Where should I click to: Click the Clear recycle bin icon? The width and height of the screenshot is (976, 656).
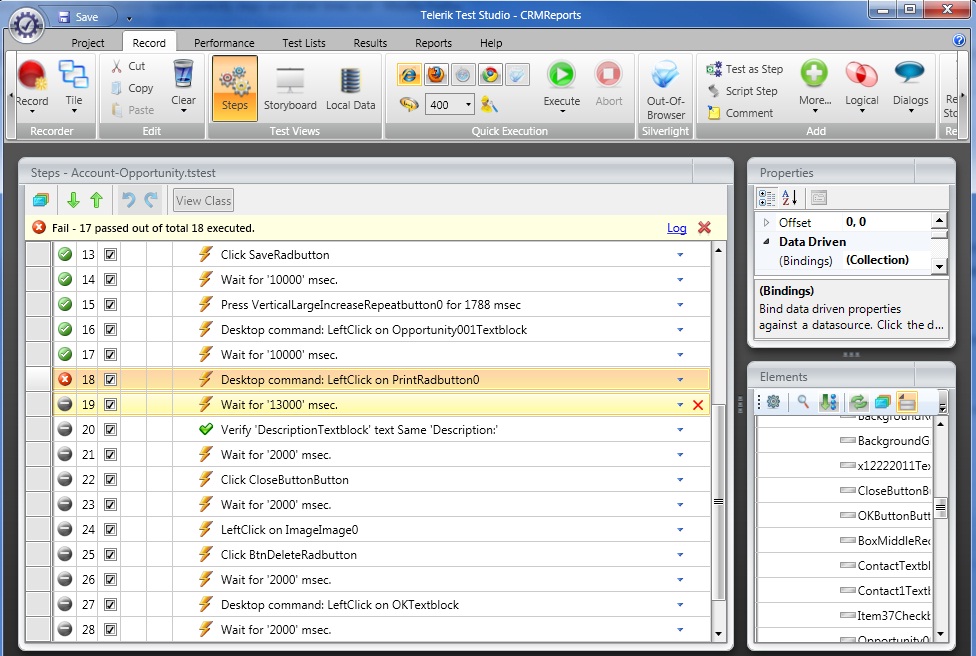coord(183,74)
